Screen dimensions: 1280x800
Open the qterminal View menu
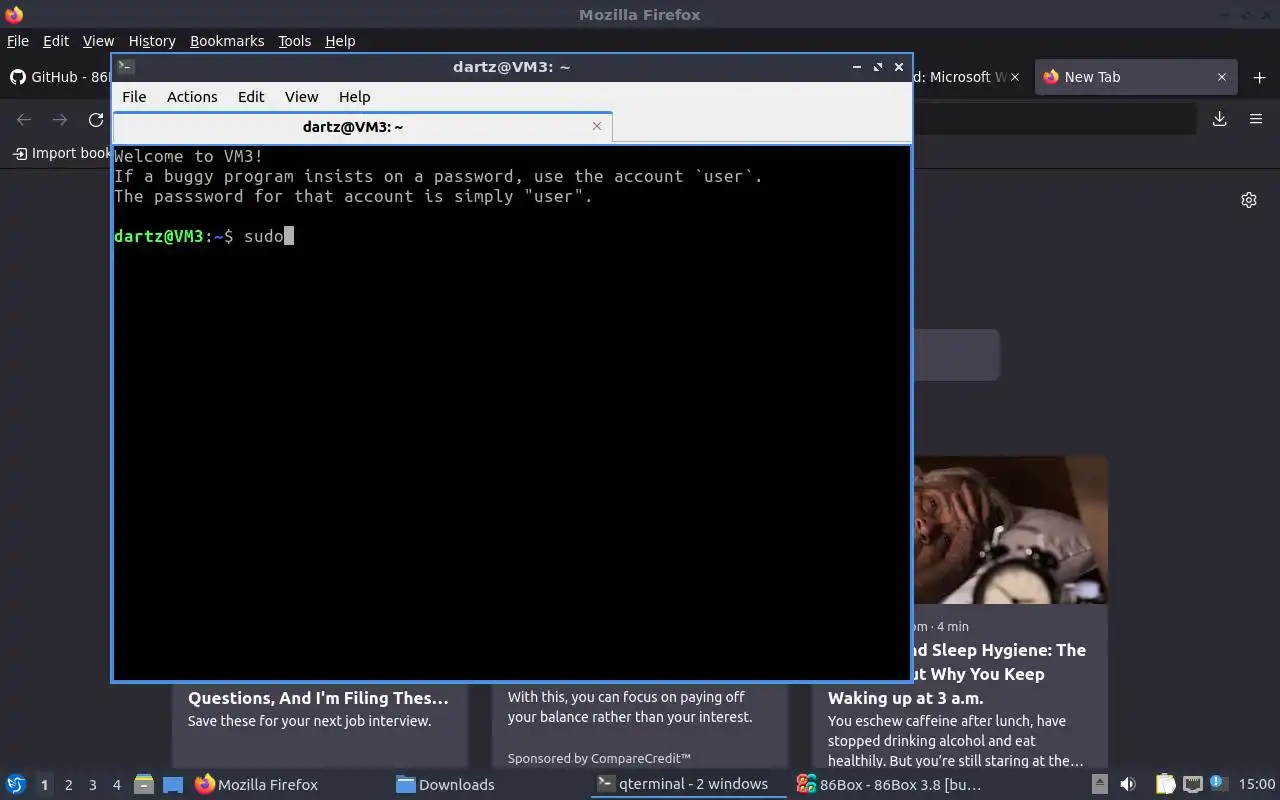point(301,97)
